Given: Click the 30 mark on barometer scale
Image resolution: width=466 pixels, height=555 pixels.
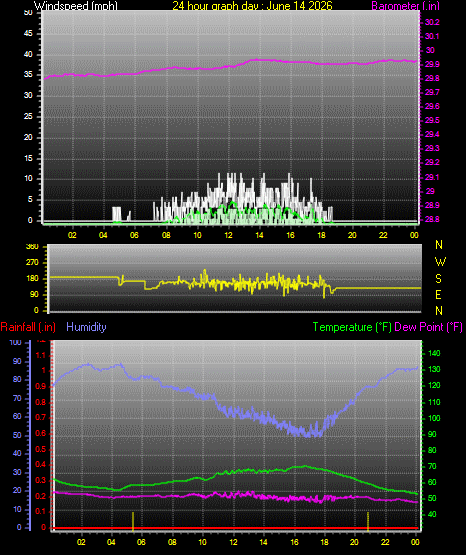Looking at the screenshot, I should [x=430, y=50].
